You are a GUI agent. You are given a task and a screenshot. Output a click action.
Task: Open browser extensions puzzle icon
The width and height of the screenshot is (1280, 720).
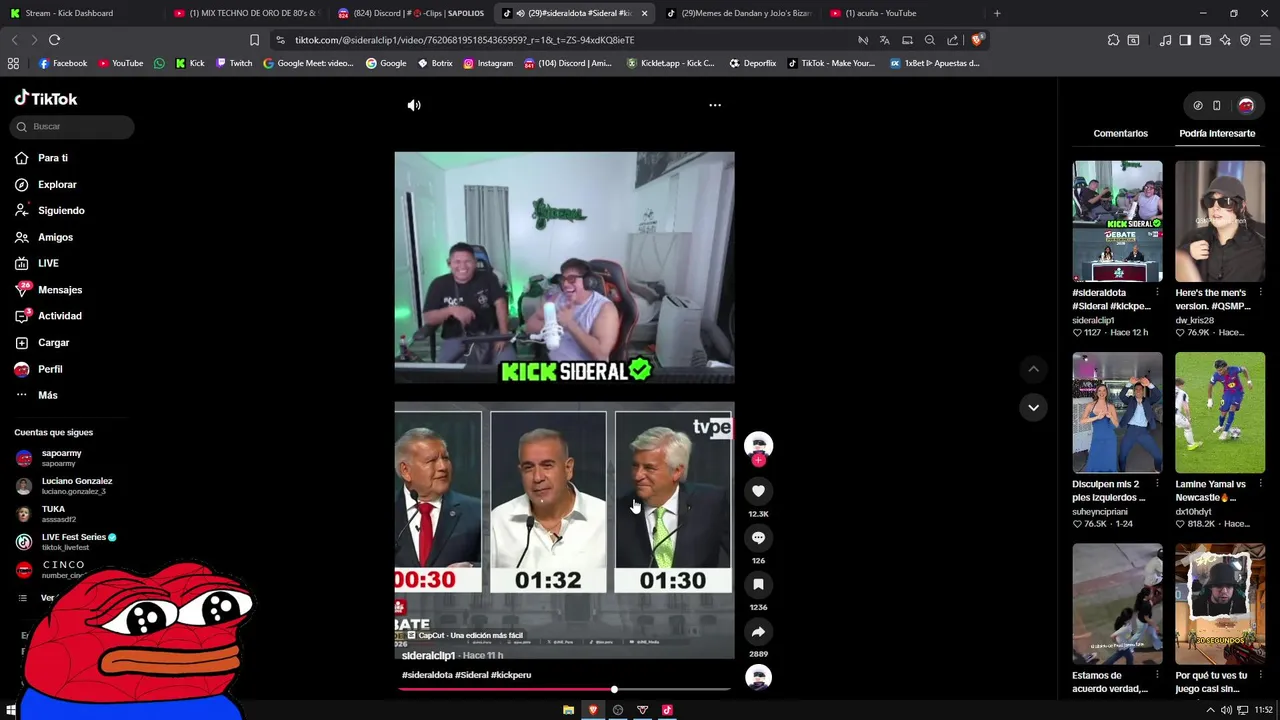point(1113,40)
